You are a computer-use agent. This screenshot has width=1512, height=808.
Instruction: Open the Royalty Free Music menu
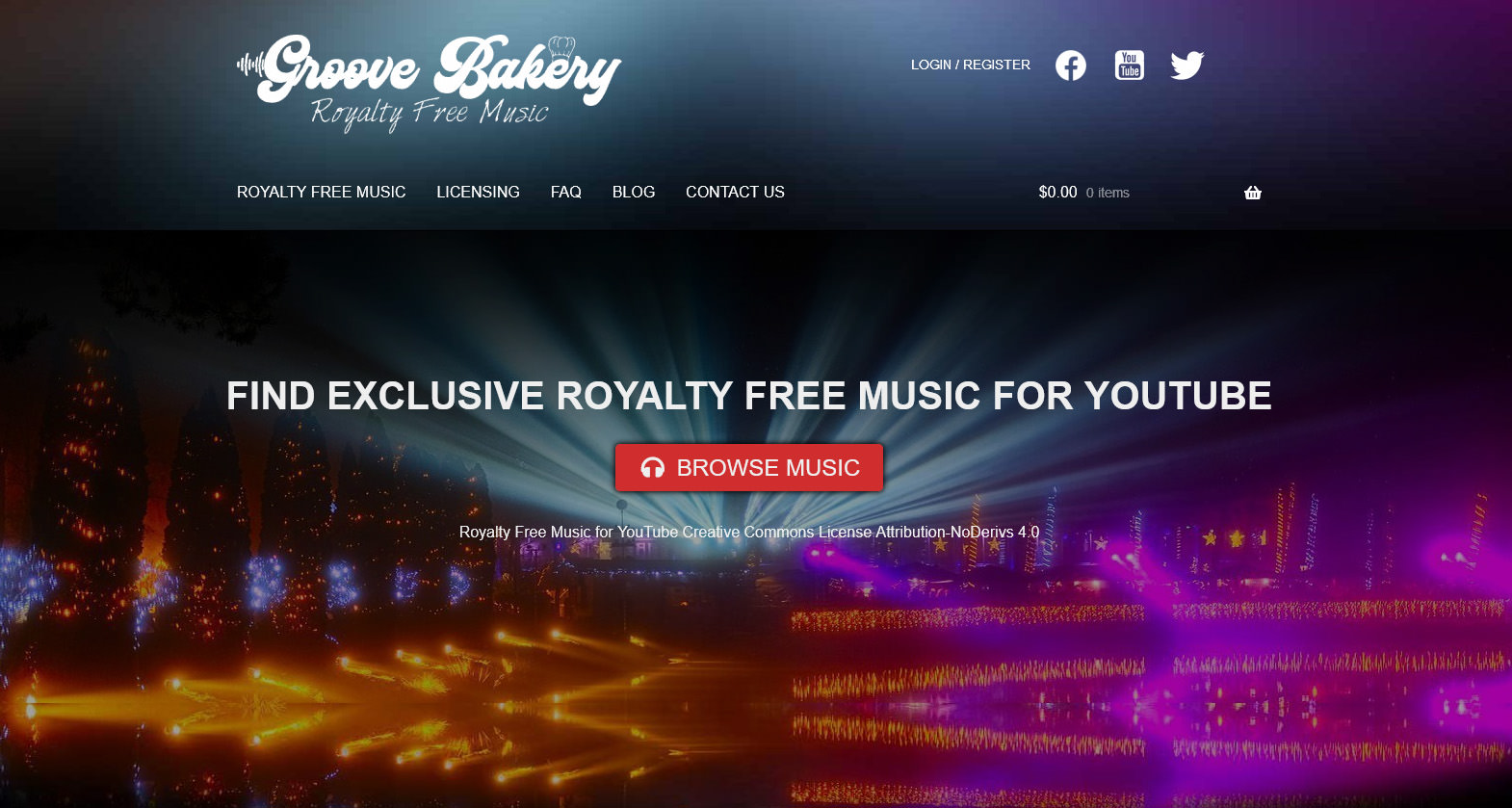322,192
